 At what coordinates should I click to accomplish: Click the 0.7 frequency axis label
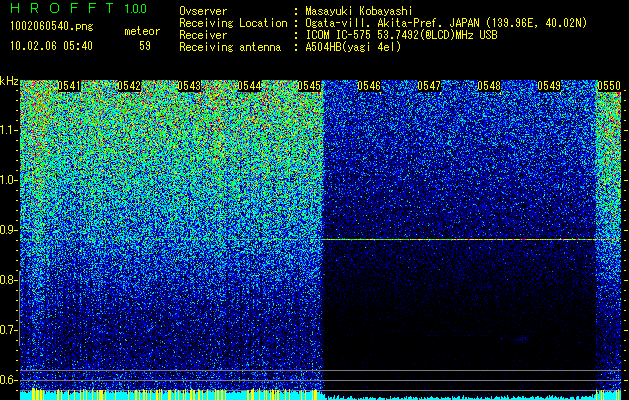[7, 330]
